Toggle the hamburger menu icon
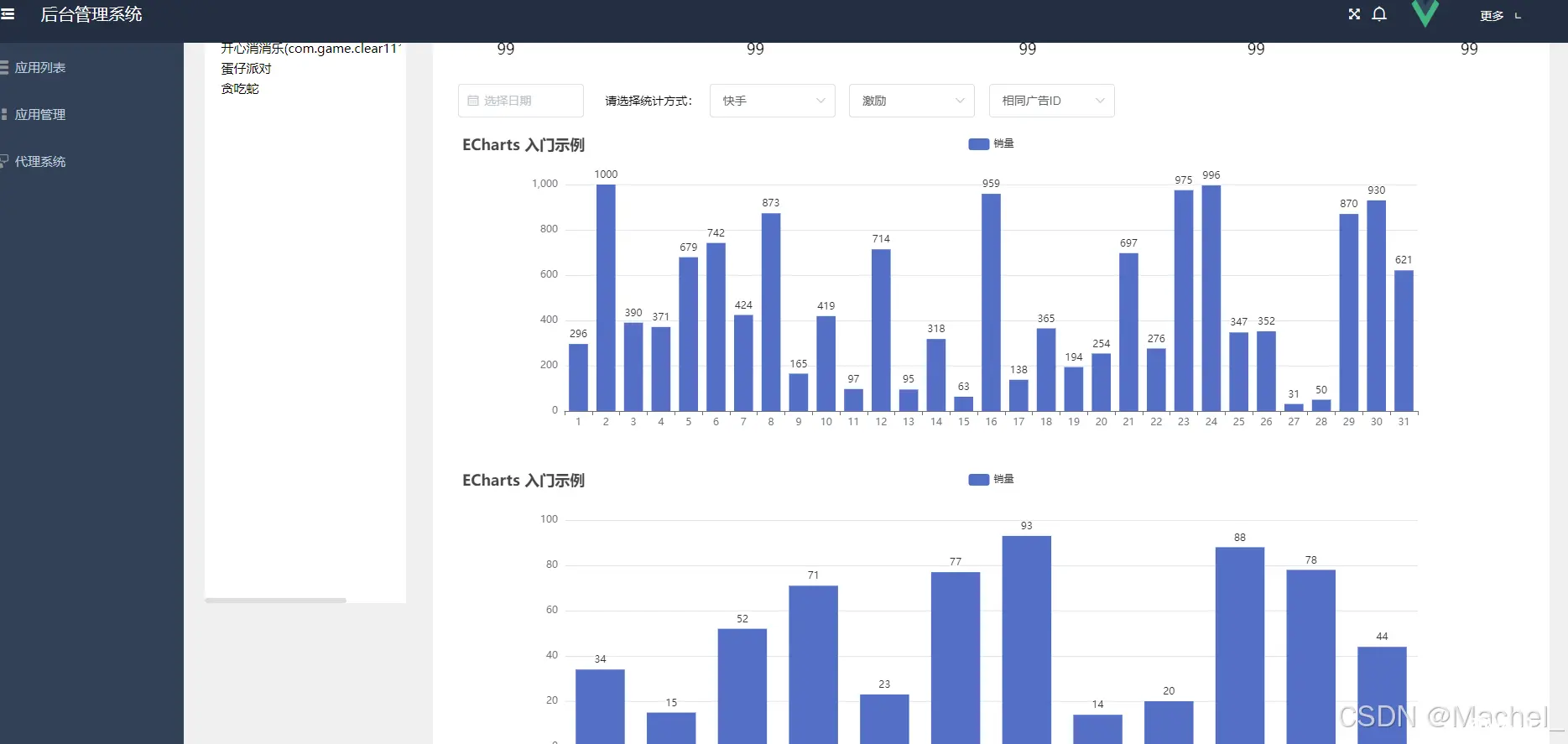Screen dimensions: 1568x744 8,14
